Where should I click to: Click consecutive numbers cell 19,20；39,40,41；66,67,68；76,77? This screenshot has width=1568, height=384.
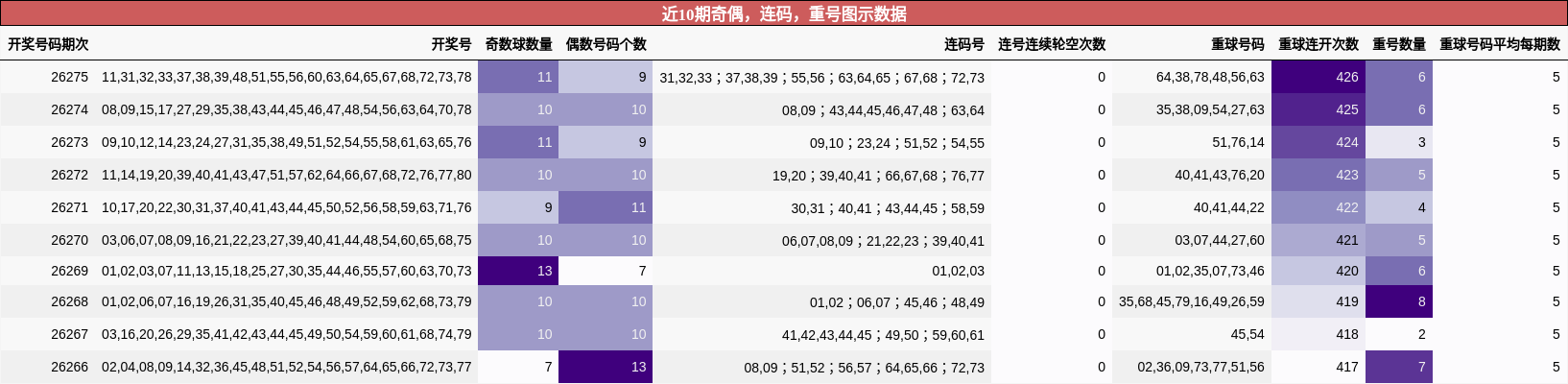[821, 175]
